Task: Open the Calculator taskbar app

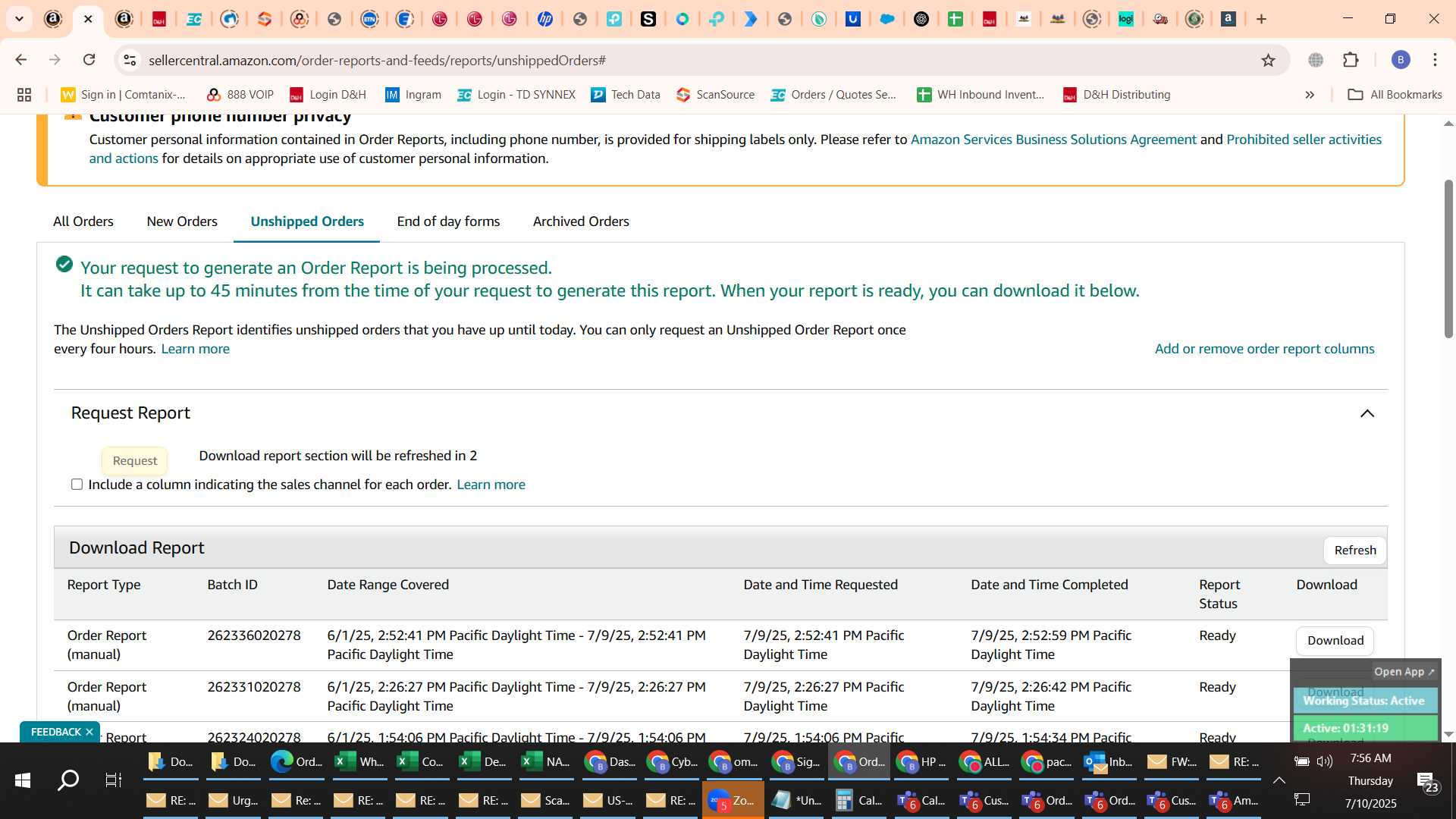Action: coord(858,800)
